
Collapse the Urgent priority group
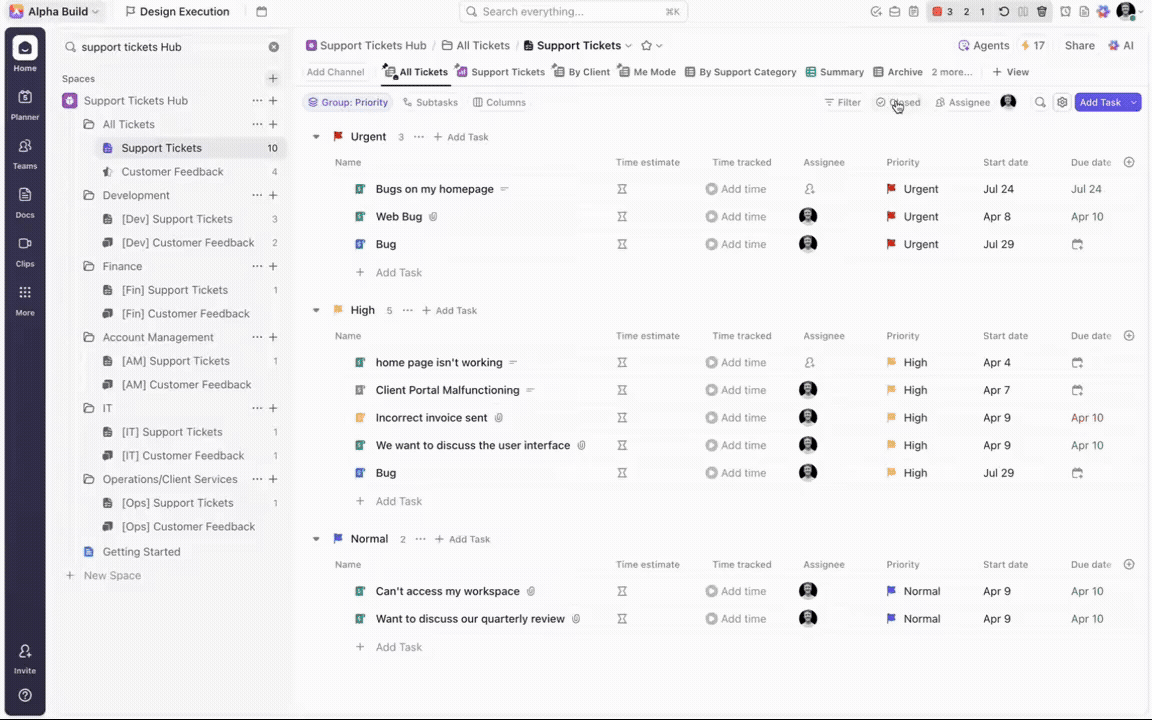[x=316, y=137]
